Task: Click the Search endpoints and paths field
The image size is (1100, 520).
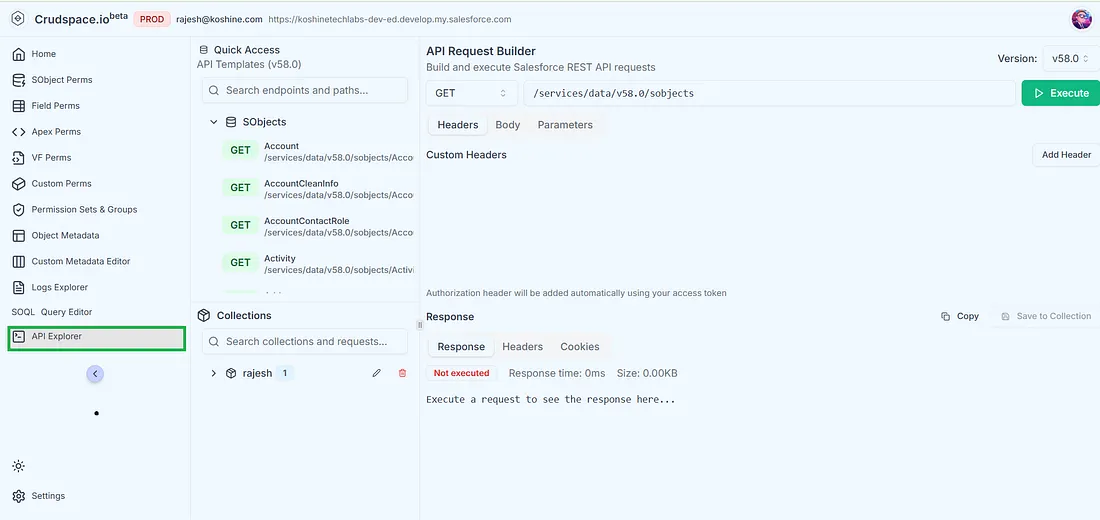Action: click(305, 90)
